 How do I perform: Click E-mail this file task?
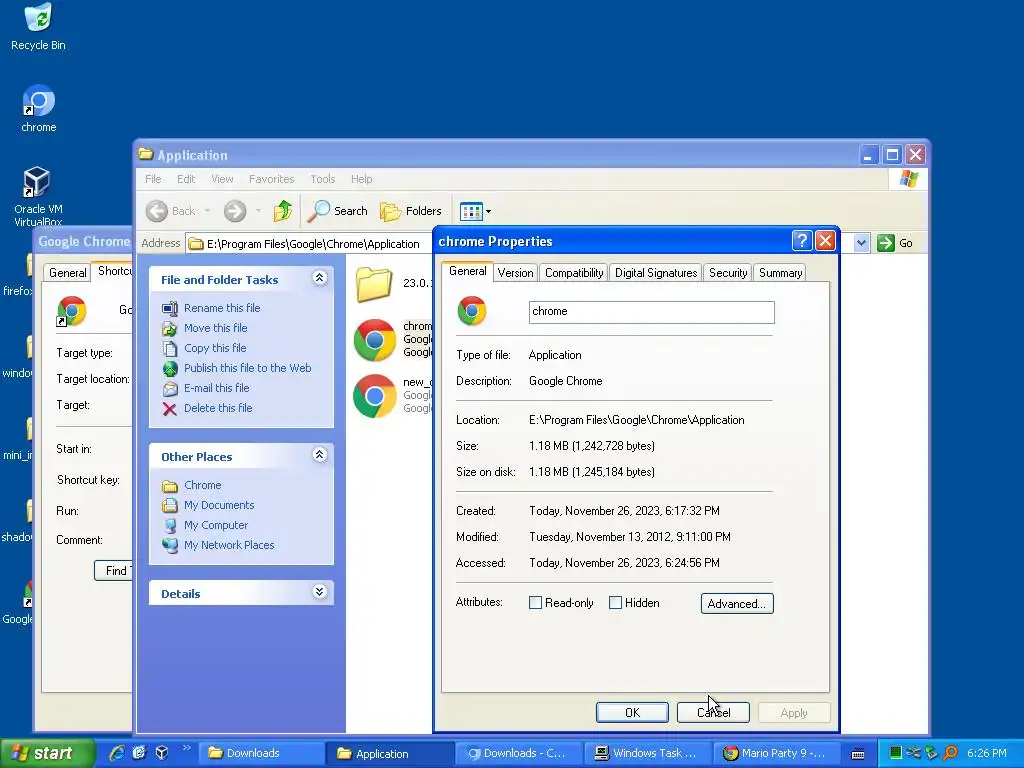(x=216, y=388)
